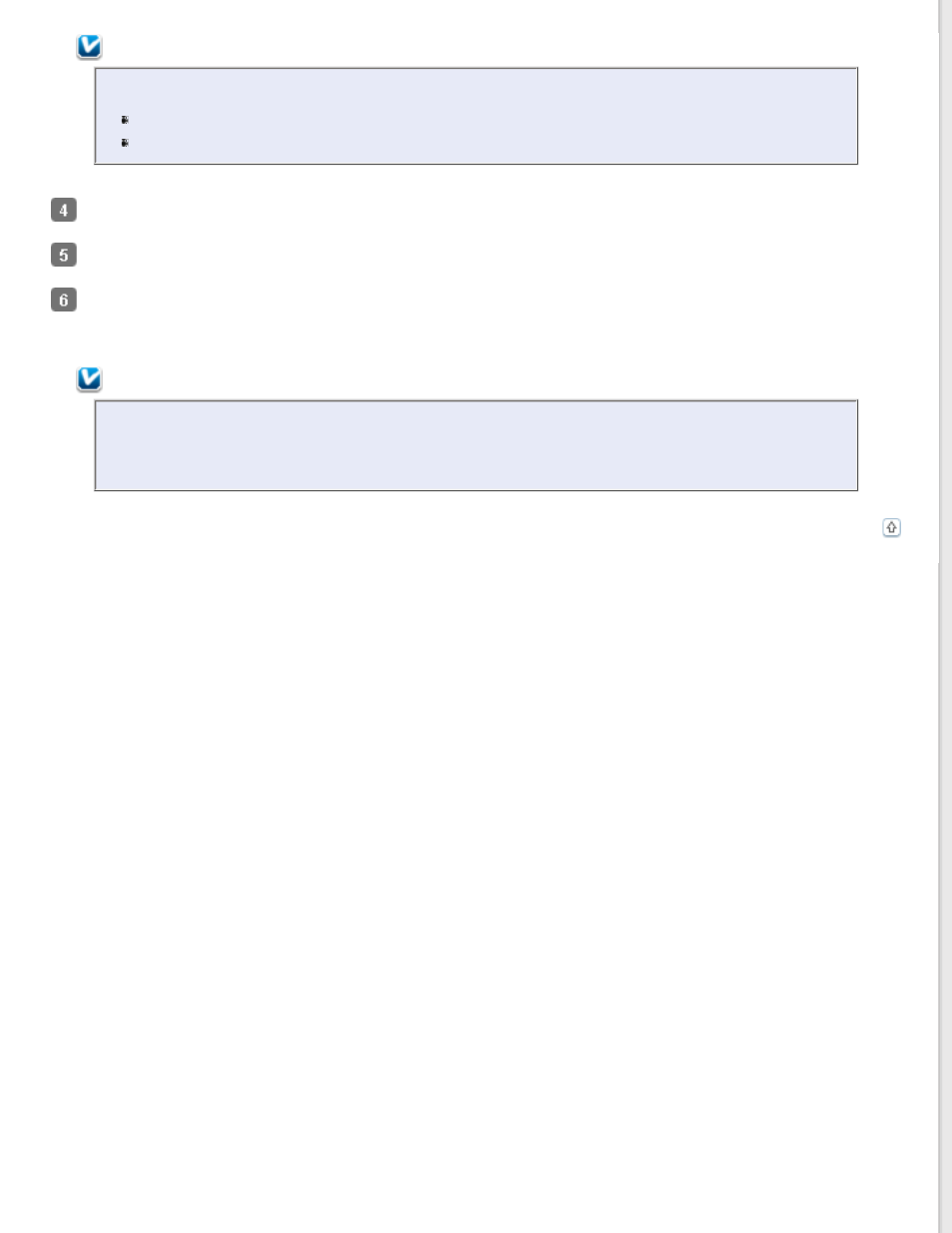Select the step 4 number badge
The width and height of the screenshot is (952, 1233).
pos(63,210)
